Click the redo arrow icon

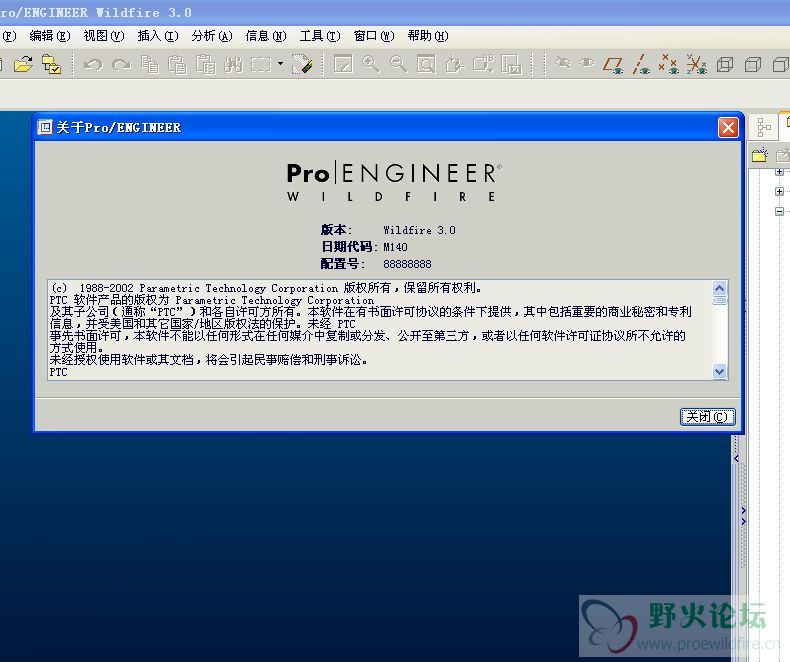[121, 65]
